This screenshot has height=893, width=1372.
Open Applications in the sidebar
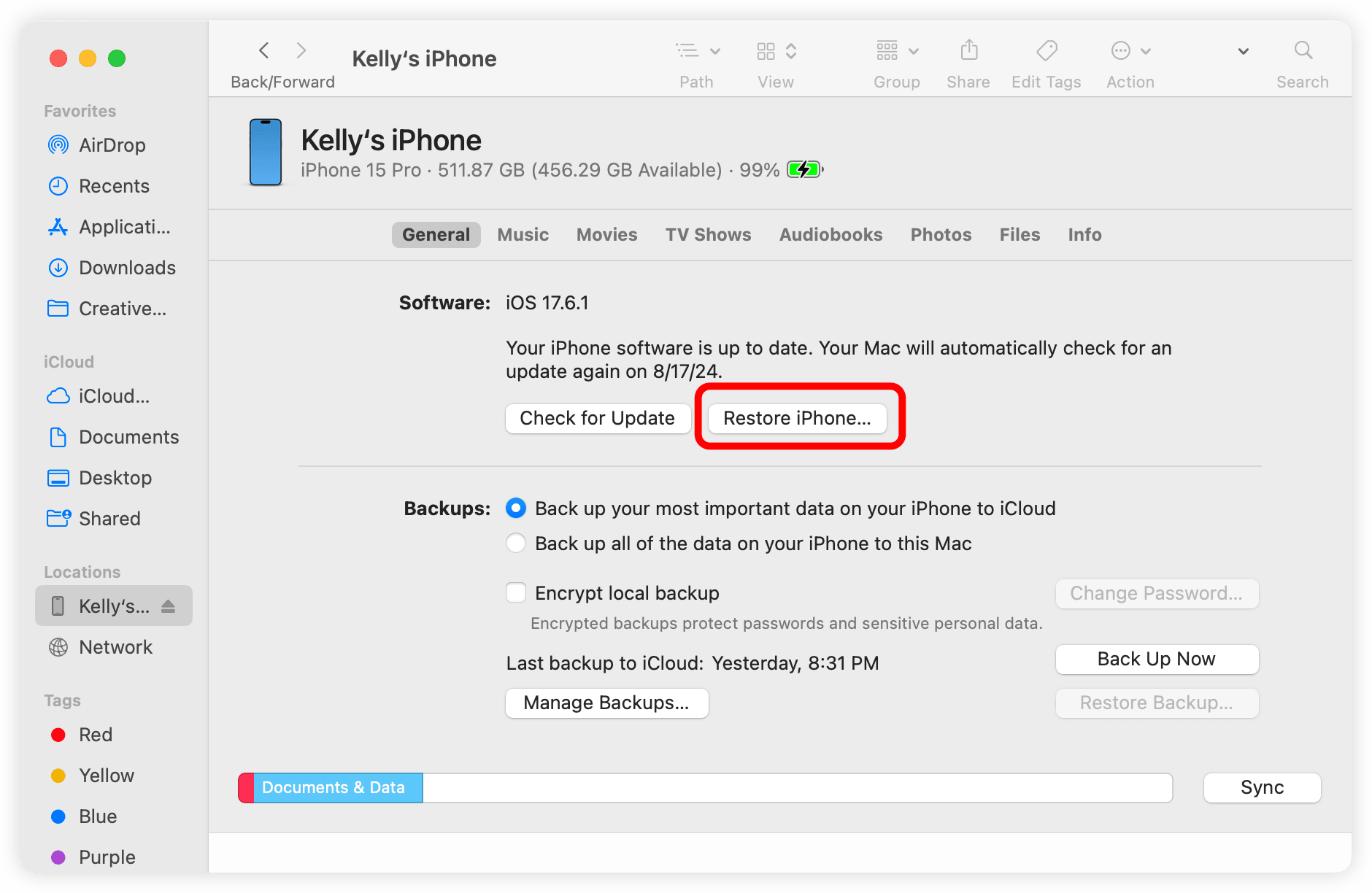click(113, 227)
